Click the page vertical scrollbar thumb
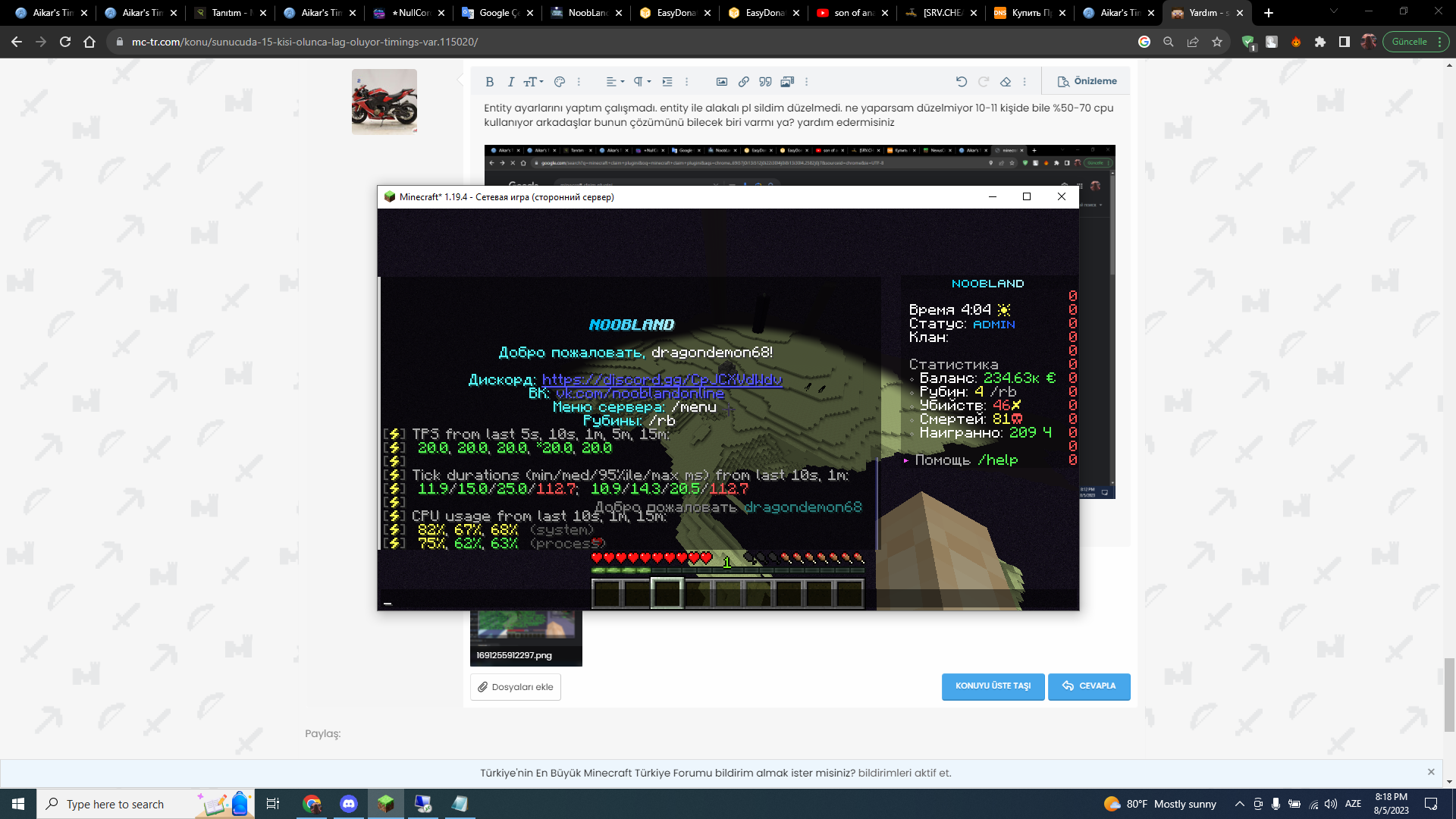Screen dimensions: 1456x819 (x=1449, y=695)
